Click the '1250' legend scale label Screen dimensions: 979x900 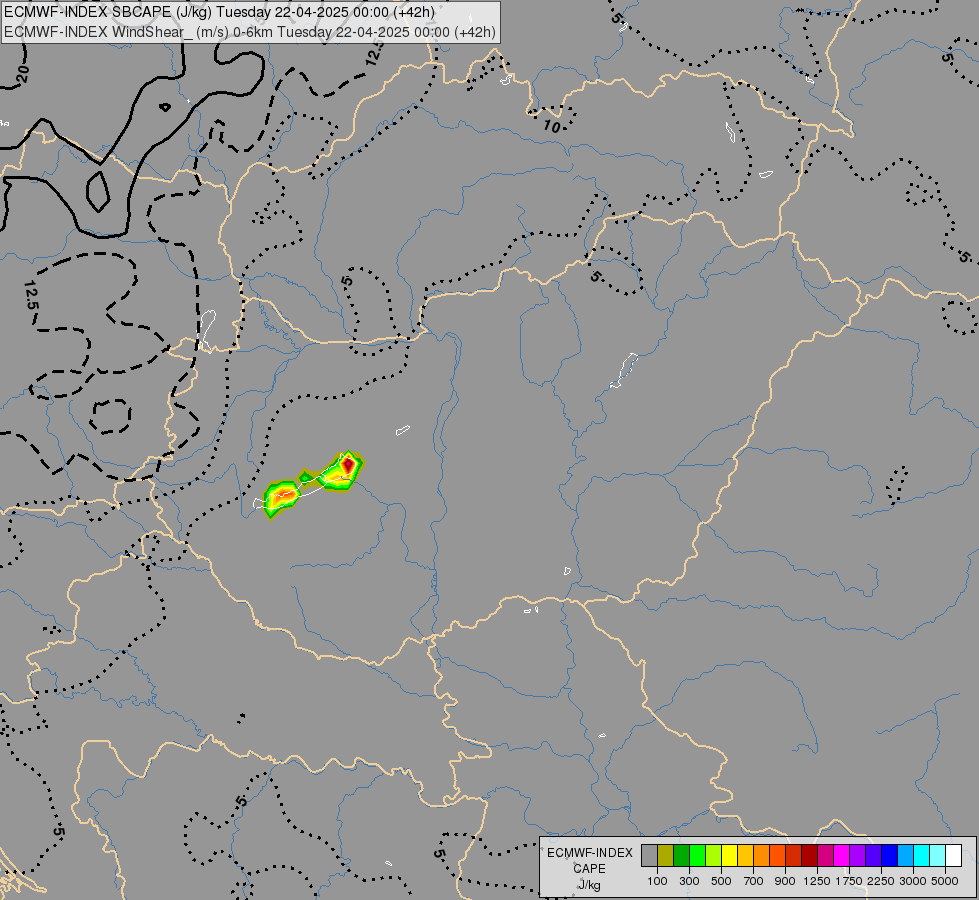pos(817,881)
